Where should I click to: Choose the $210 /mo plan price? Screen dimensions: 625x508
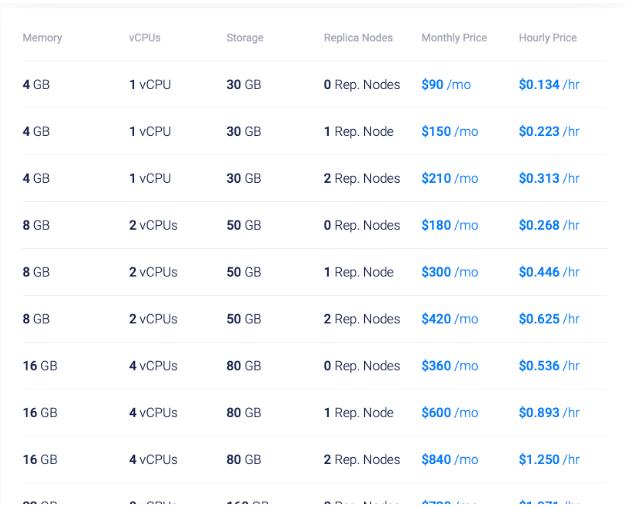pos(450,179)
